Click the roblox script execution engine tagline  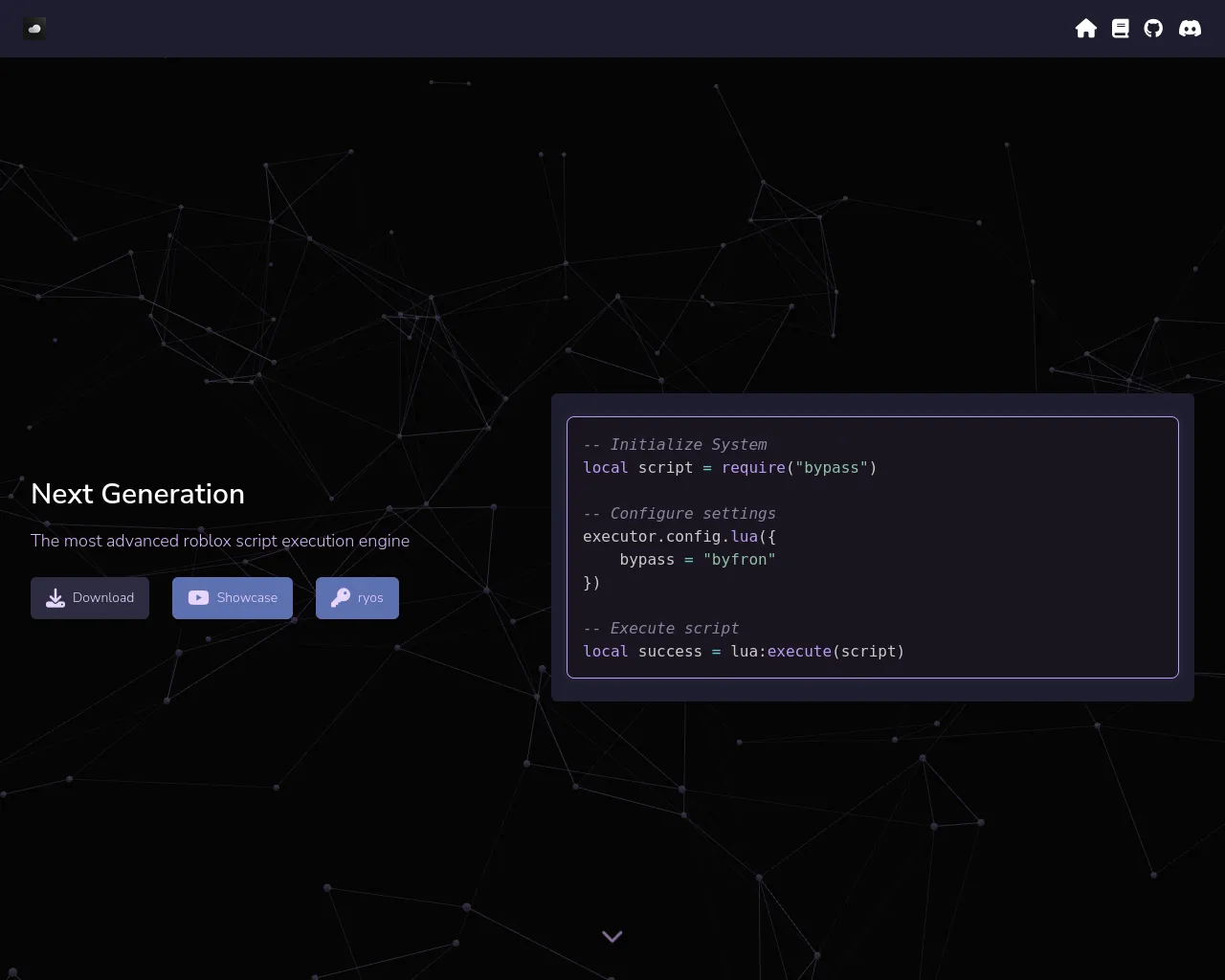[x=220, y=541]
